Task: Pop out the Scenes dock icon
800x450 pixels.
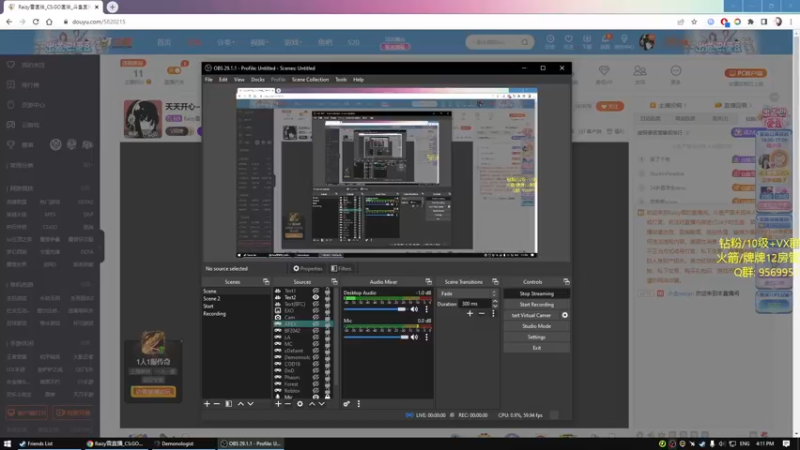Action: (266, 282)
